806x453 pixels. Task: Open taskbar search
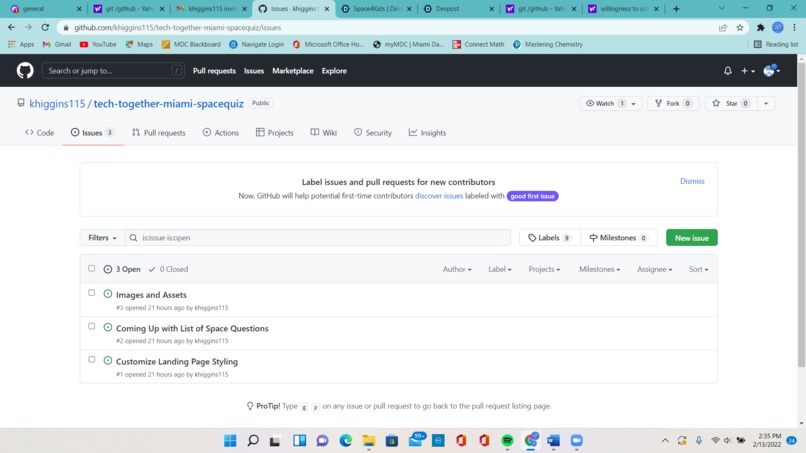coord(253,441)
